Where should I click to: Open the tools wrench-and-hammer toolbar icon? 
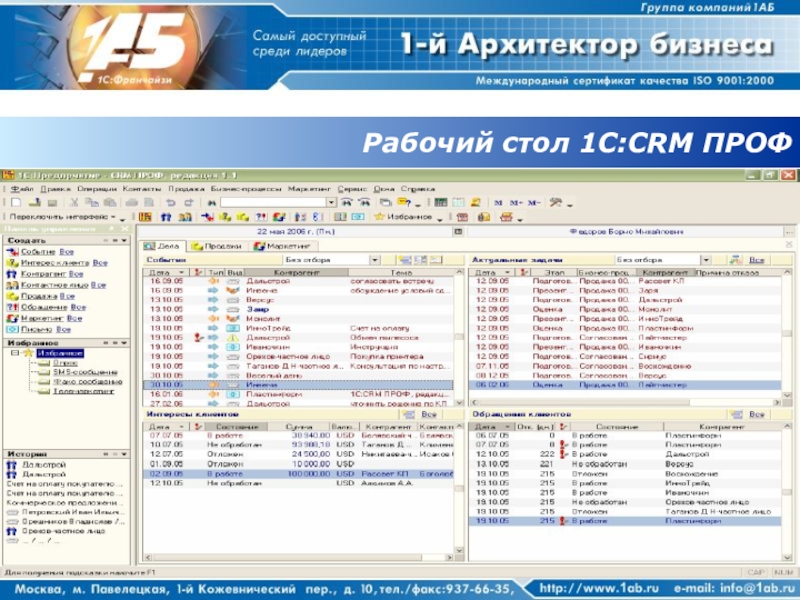tap(556, 203)
